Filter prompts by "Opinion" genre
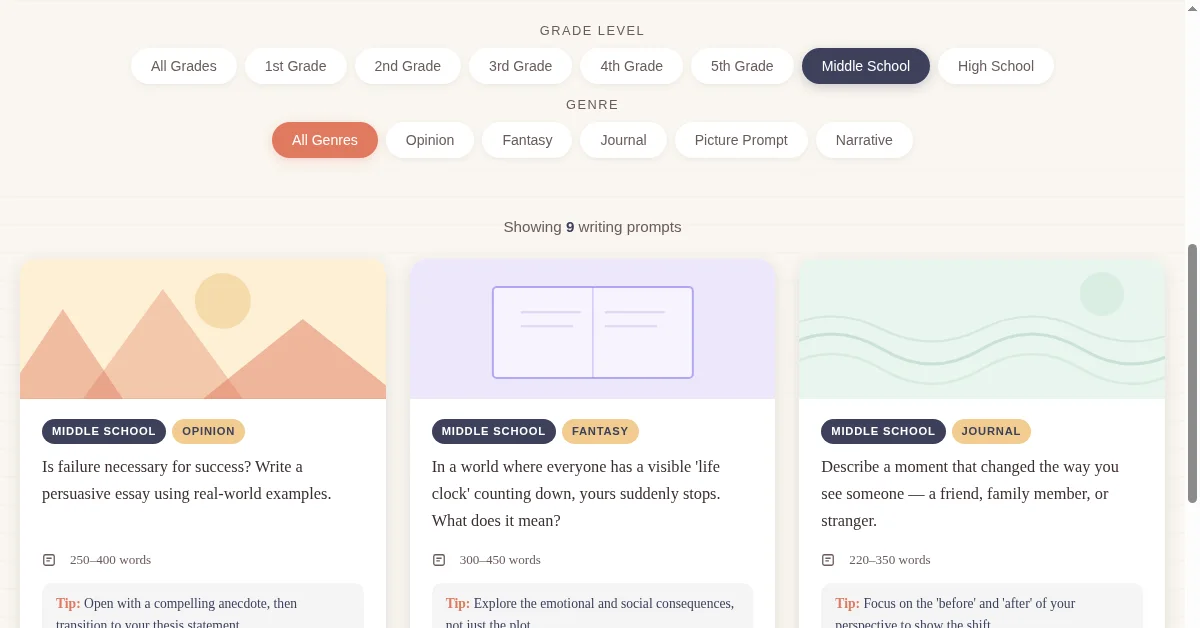This screenshot has width=1200, height=628. pyautogui.click(x=430, y=140)
